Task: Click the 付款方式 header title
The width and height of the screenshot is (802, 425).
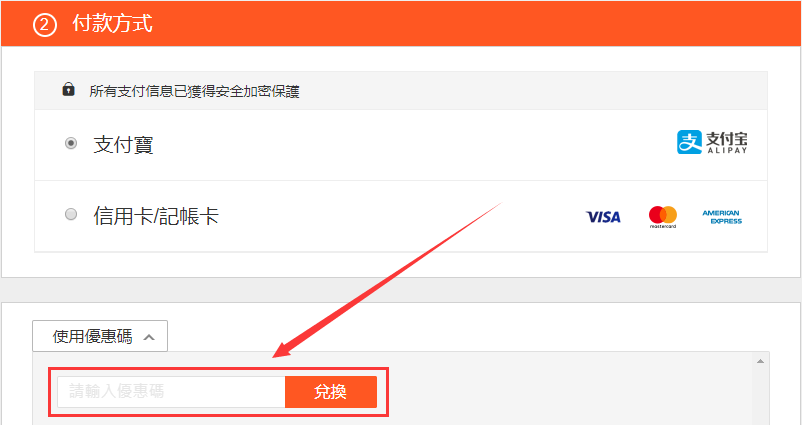Action: coord(112,24)
